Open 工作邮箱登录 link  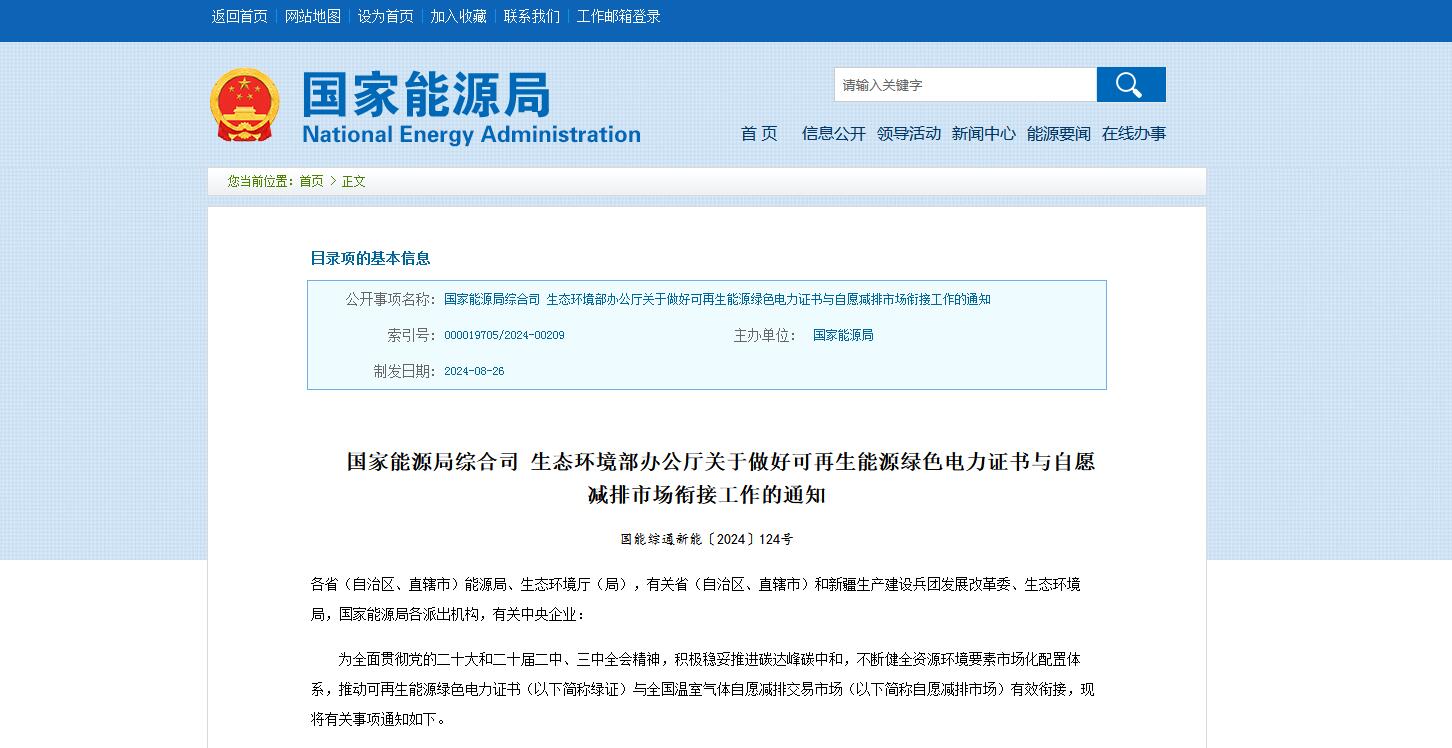tap(619, 16)
